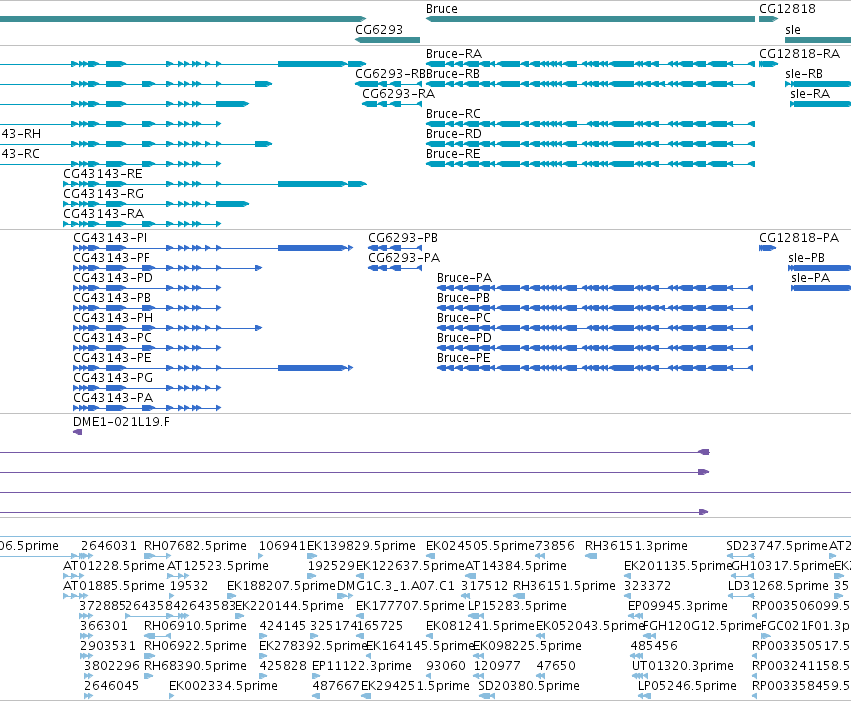Select protein label CG6293-PA
851x701 pixels.
404,258
